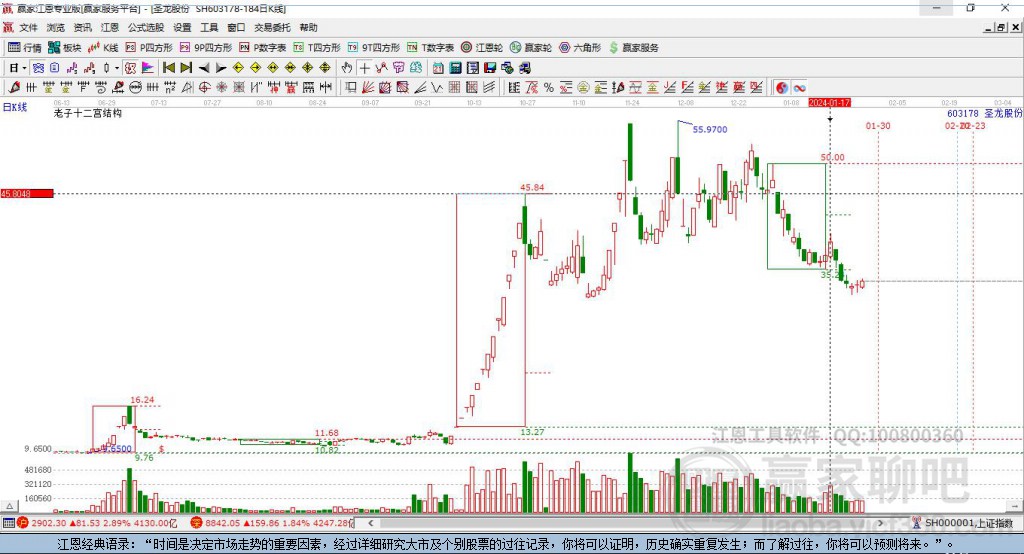
Task: Open the calculator tool
Action: pos(456,68)
